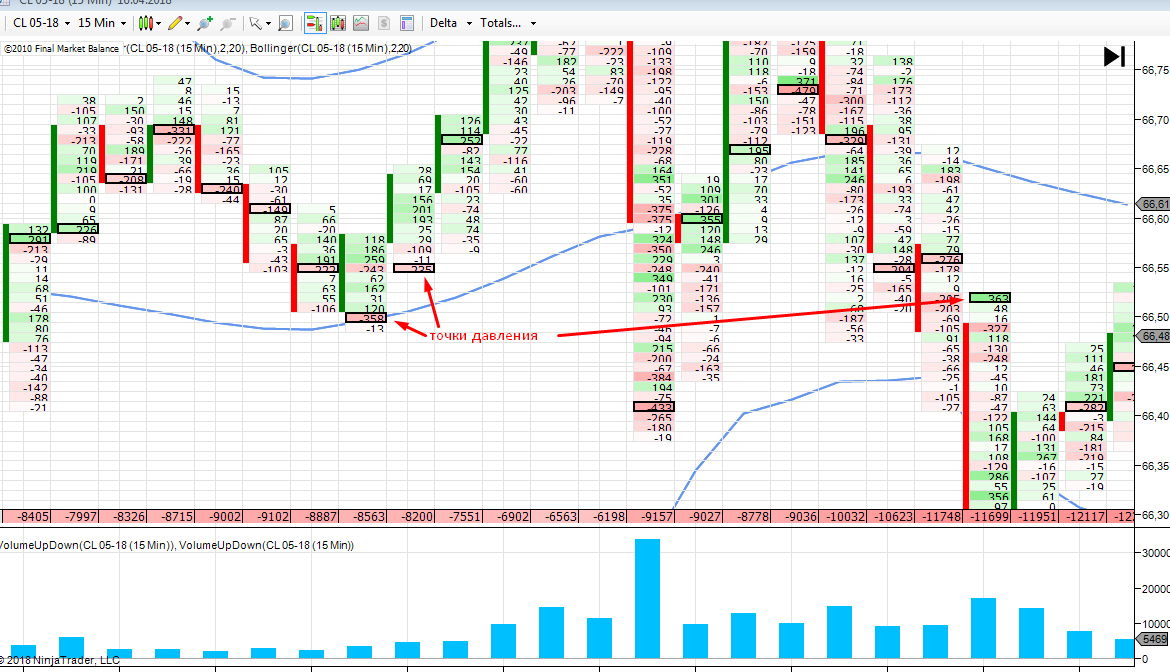Open the zoom frame magnifier icon
Viewport: 1170px width, 672px height.
coord(285,23)
